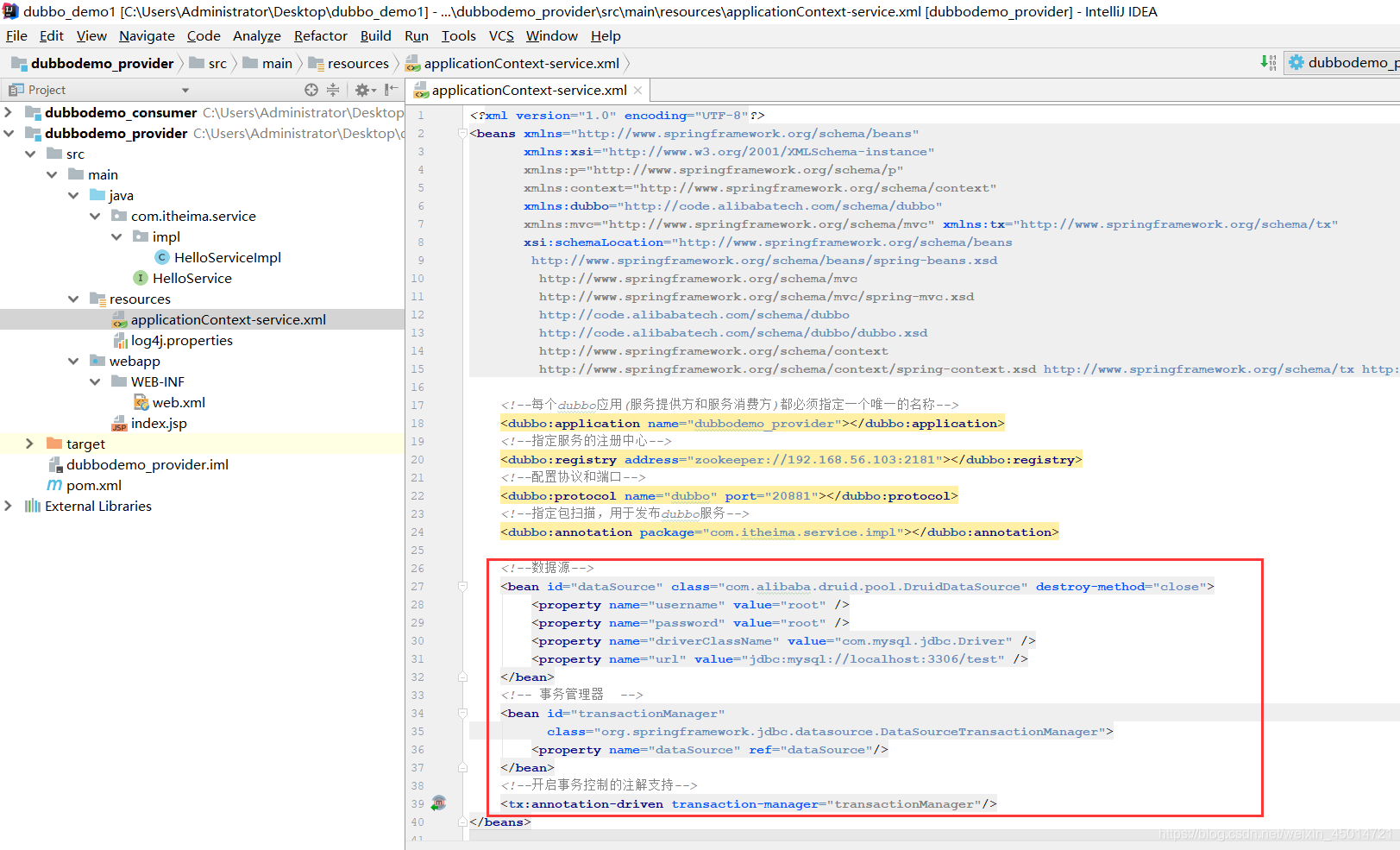The width and height of the screenshot is (1400, 850).
Task: Collapse the resources folder in tree
Action: pyautogui.click(x=73, y=299)
